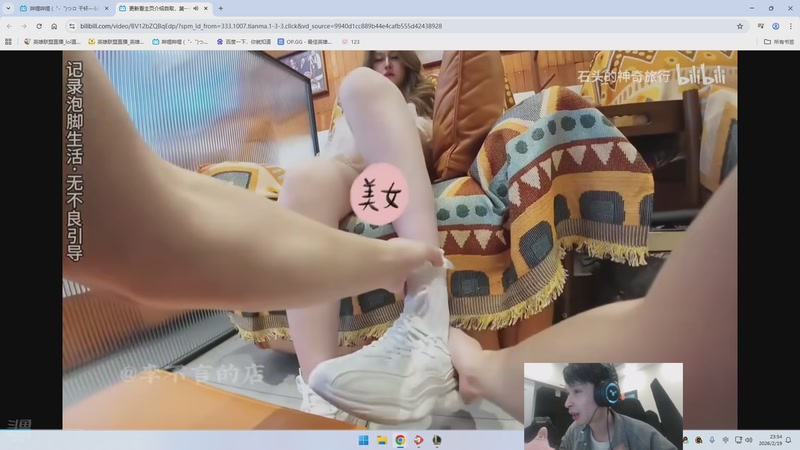Mute the tab audio speaker icon

(196, 8)
